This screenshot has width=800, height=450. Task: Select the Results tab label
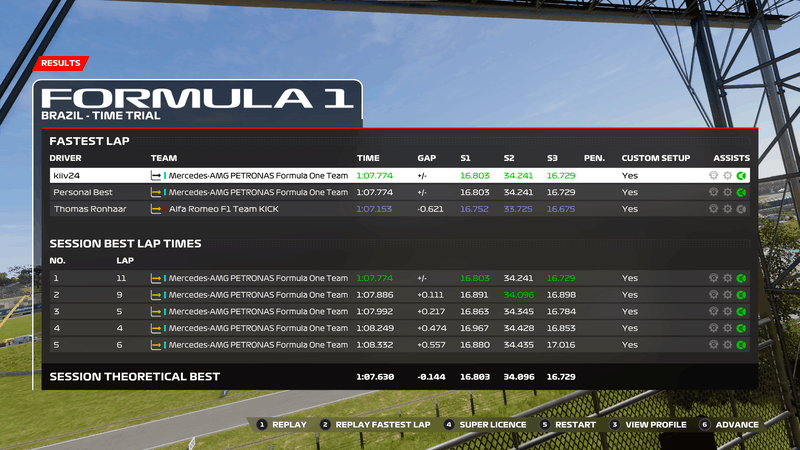point(61,63)
